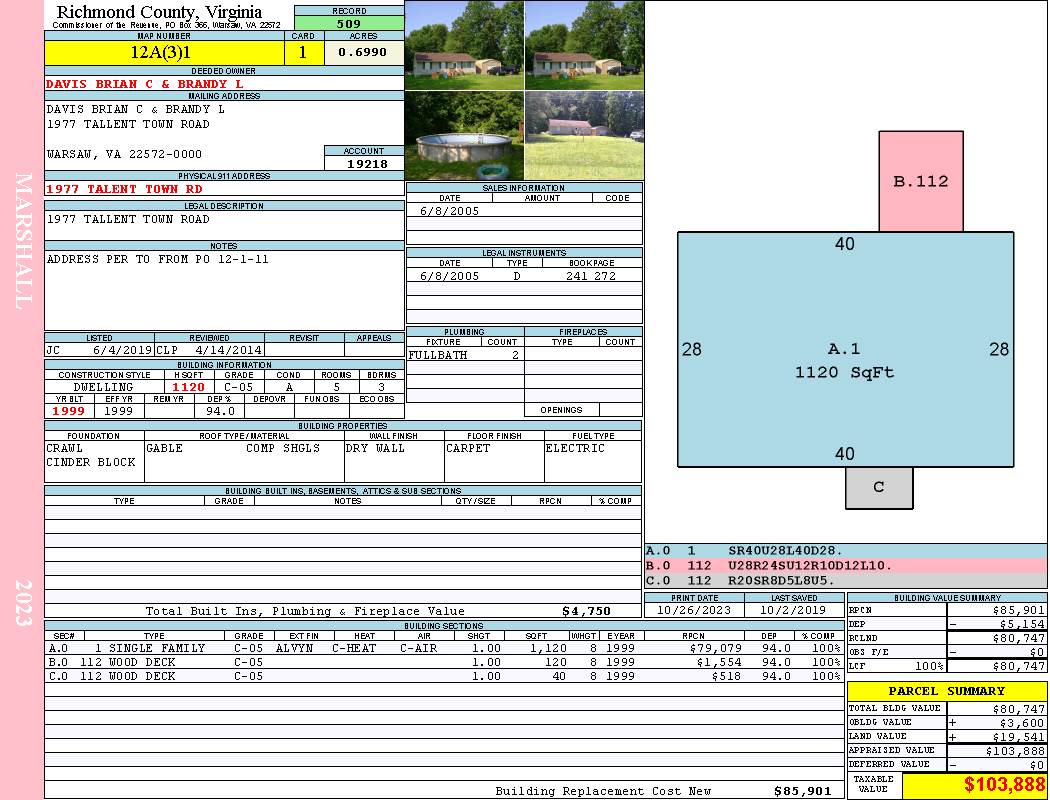Click the account number 19218
Viewport: 1050px width, 800px height.
[x=367, y=163]
